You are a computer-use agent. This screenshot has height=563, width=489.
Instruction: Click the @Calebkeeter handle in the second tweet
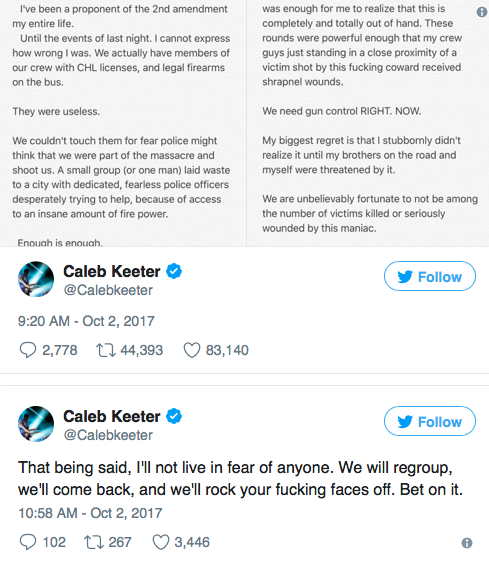[x=108, y=435]
